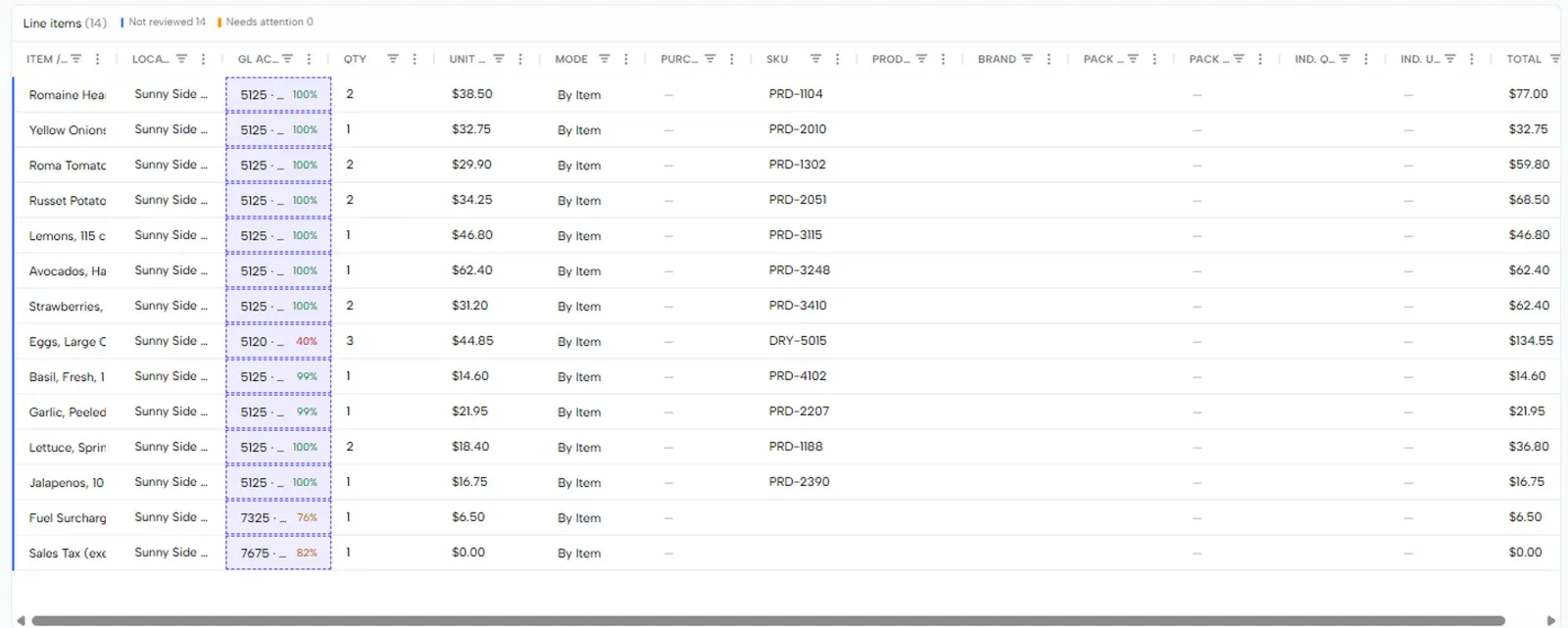Show Not reviewed 14 items
The image size is (1568, 628).
coord(164,22)
